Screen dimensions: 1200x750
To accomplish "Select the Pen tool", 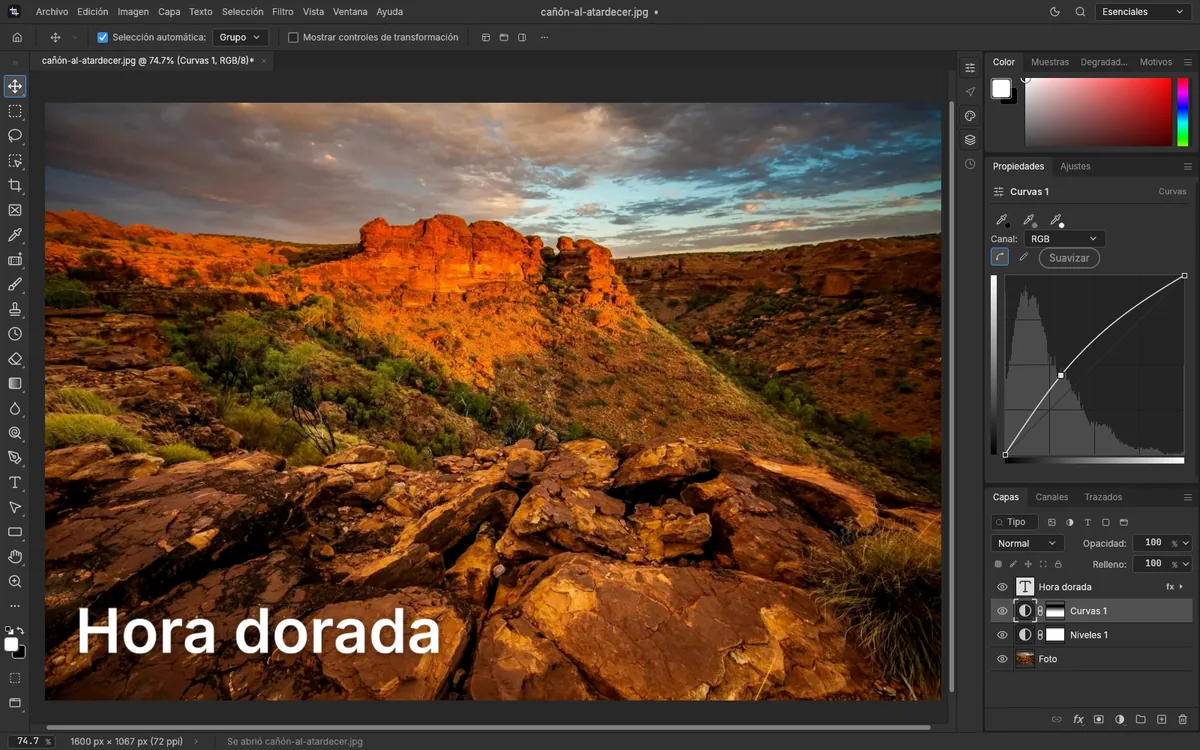I will point(15,458).
